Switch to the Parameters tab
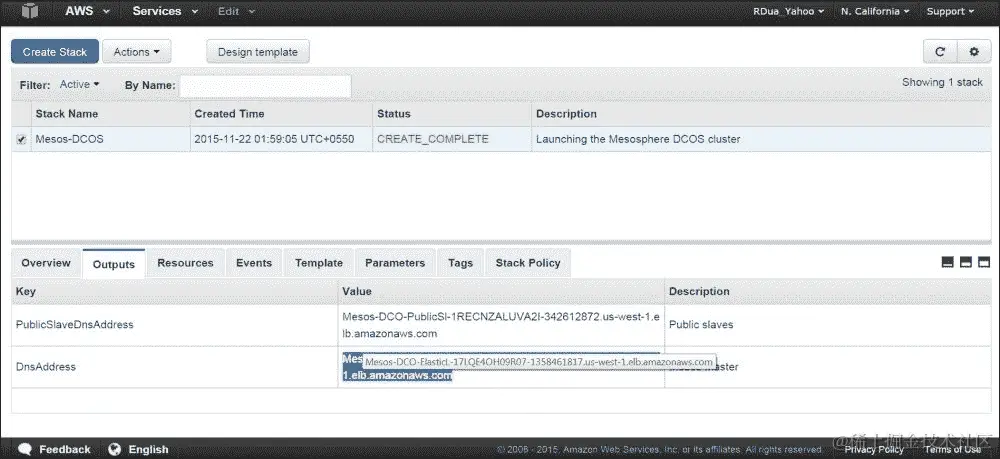The image size is (1000, 459). (395, 263)
